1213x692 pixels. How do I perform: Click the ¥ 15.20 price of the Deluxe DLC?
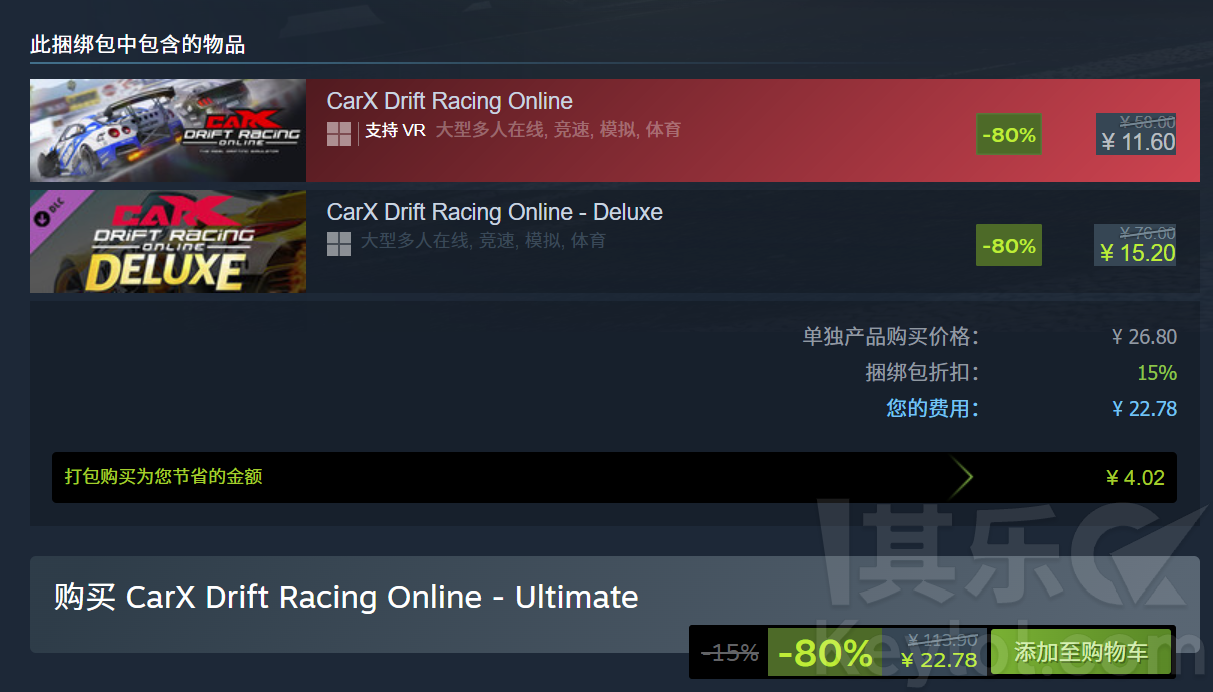coord(1138,253)
